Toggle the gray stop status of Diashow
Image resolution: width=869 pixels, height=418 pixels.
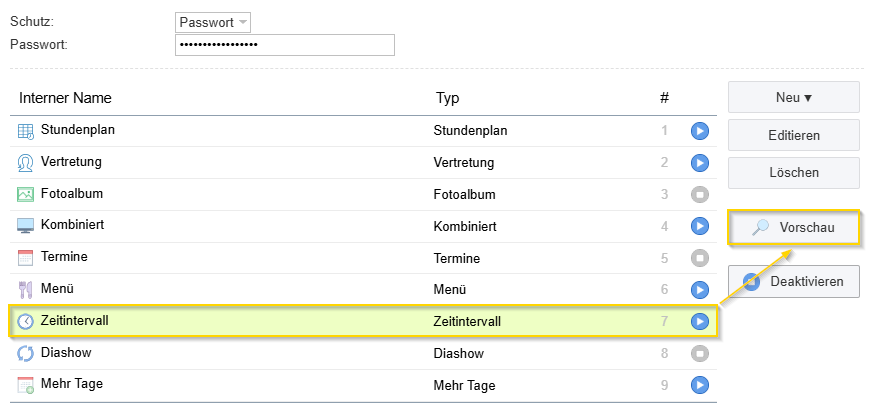tap(700, 353)
